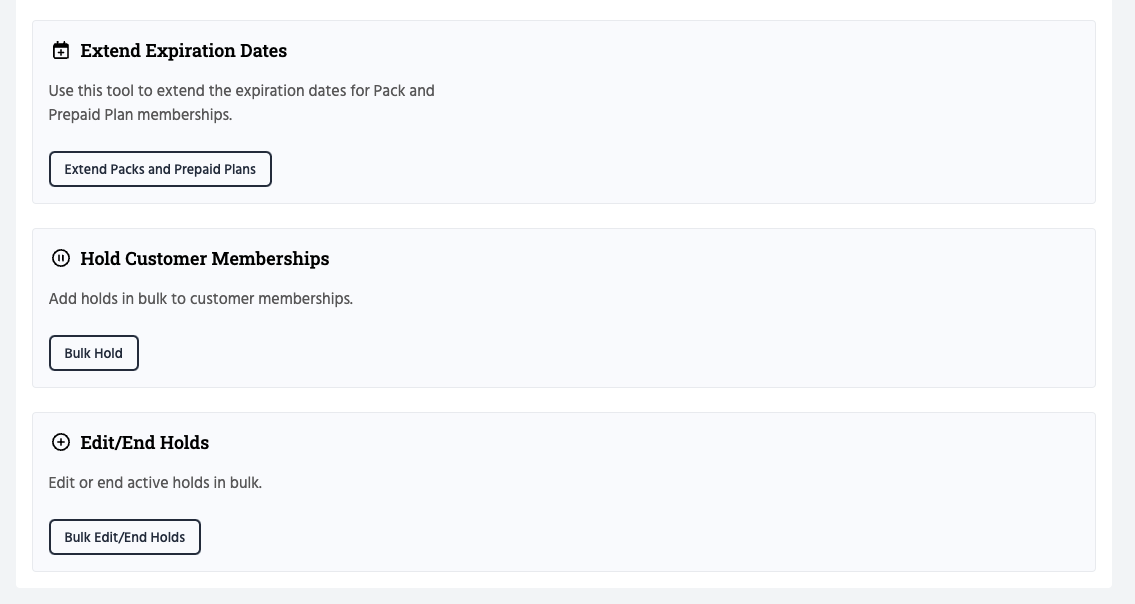1135x604 pixels.
Task: Click the Hold Customer Memberships title
Action: tap(205, 259)
